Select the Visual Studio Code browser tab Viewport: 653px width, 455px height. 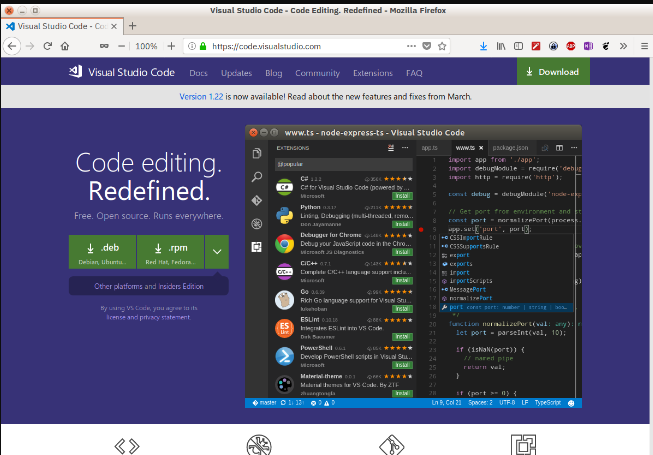coord(62,26)
